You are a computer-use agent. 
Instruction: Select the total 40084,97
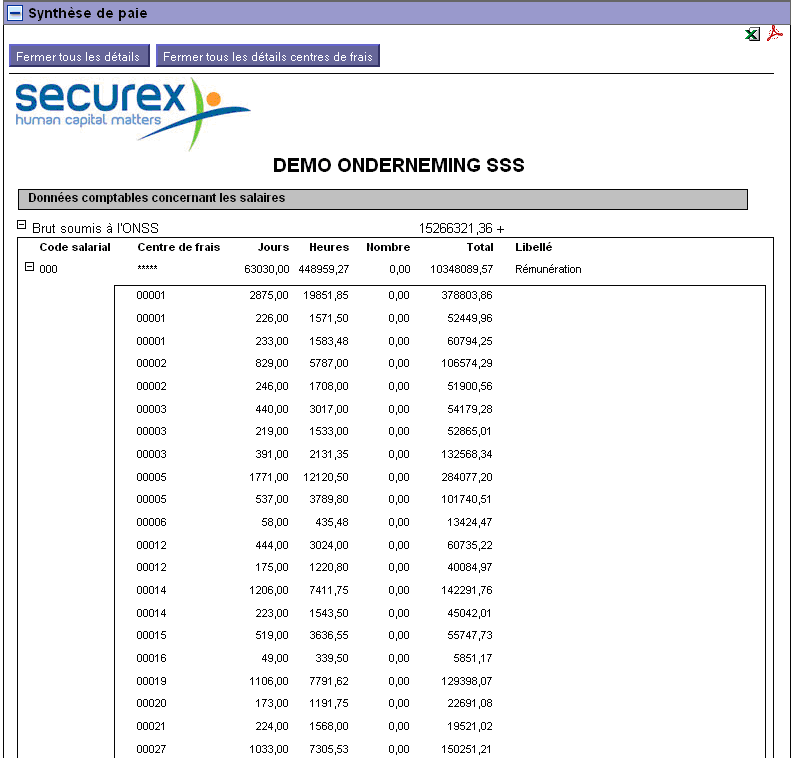pyautogui.click(x=470, y=568)
